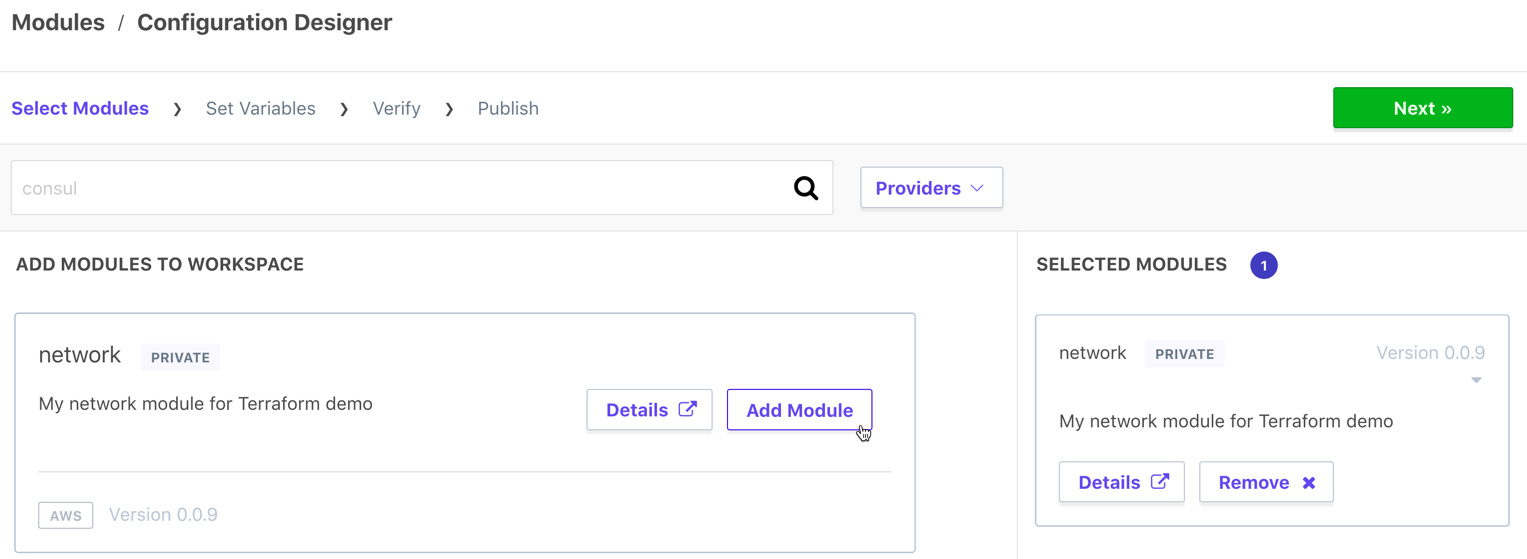Click the external link icon in selected Details

point(1160,481)
